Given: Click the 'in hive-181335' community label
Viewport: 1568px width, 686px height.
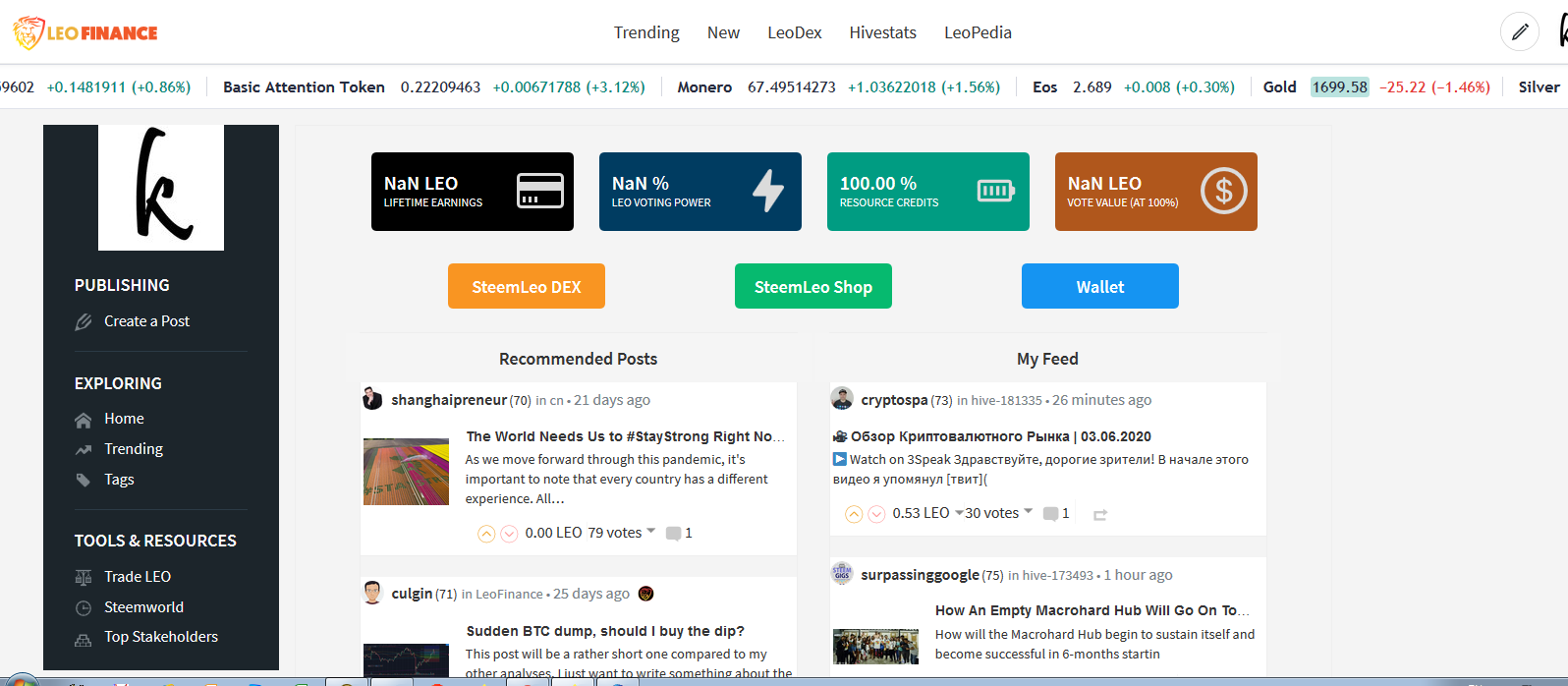Looking at the screenshot, I should [999, 400].
